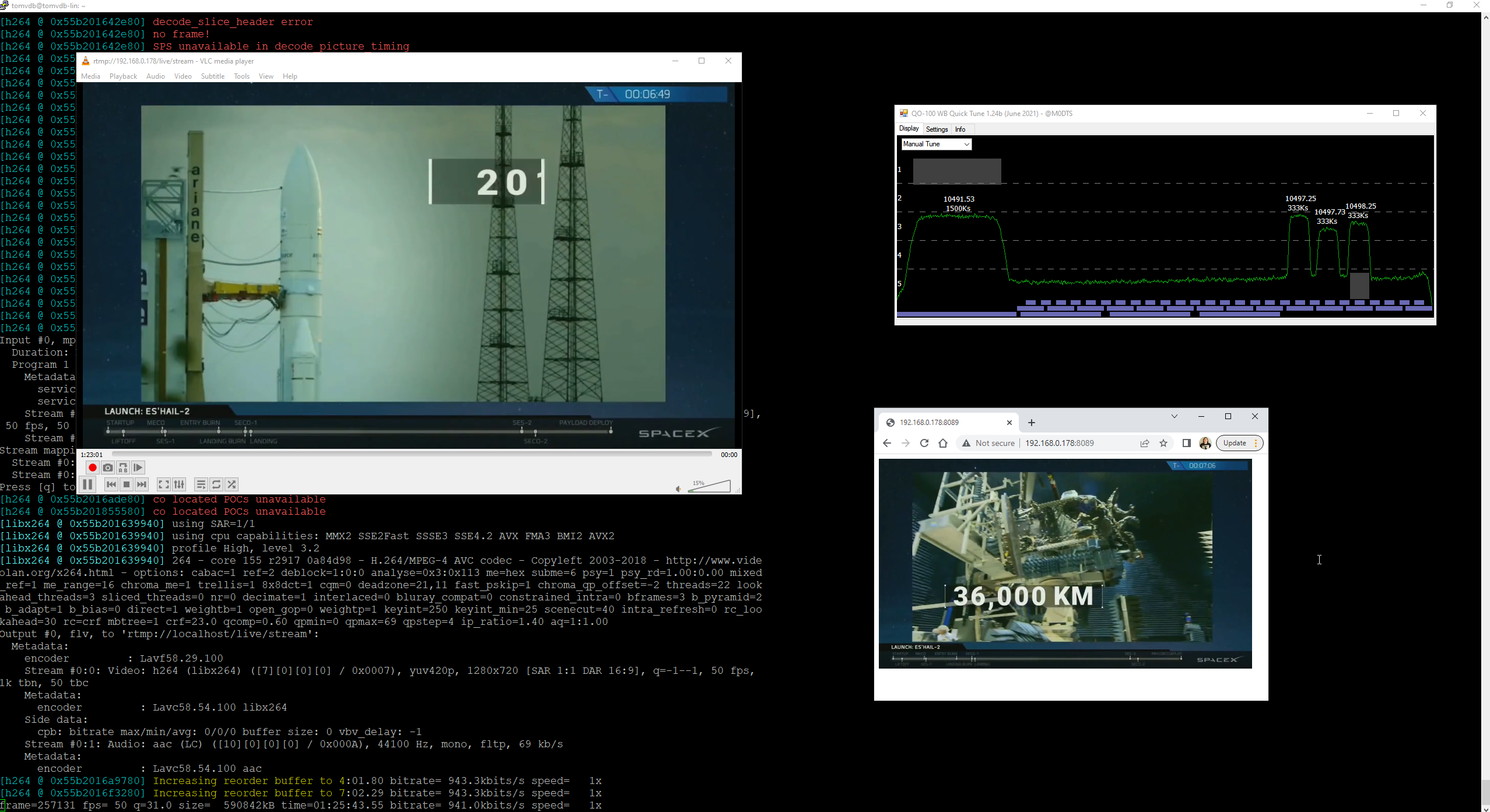Open the VLC Help menu

click(290, 76)
